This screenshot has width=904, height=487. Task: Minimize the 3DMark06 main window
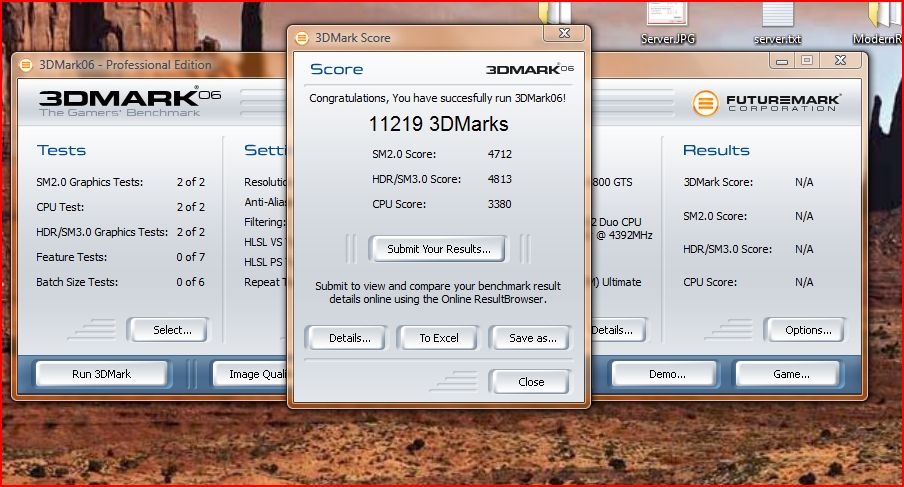click(782, 61)
